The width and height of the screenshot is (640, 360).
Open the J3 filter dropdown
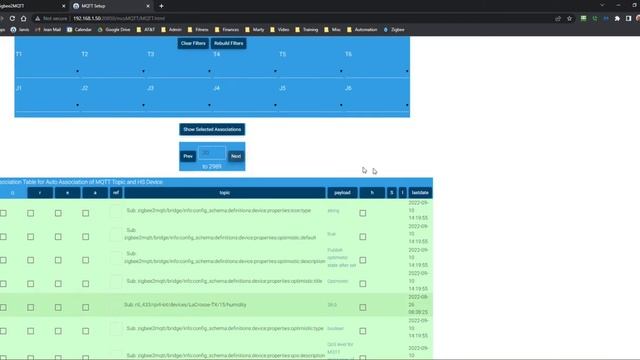click(180, 105)
